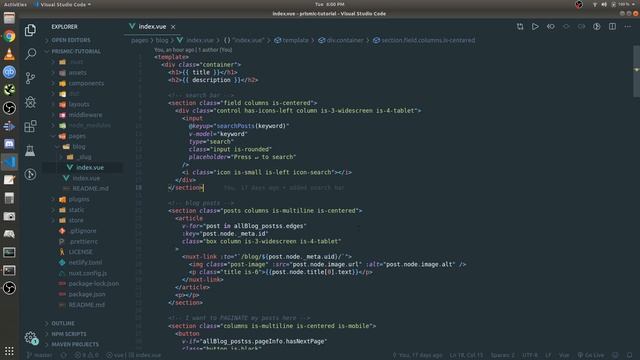Click the Ln, Col cursor position status item
Image resolution: width=640 pixels, height=360 pixels.
pos(466,356)
